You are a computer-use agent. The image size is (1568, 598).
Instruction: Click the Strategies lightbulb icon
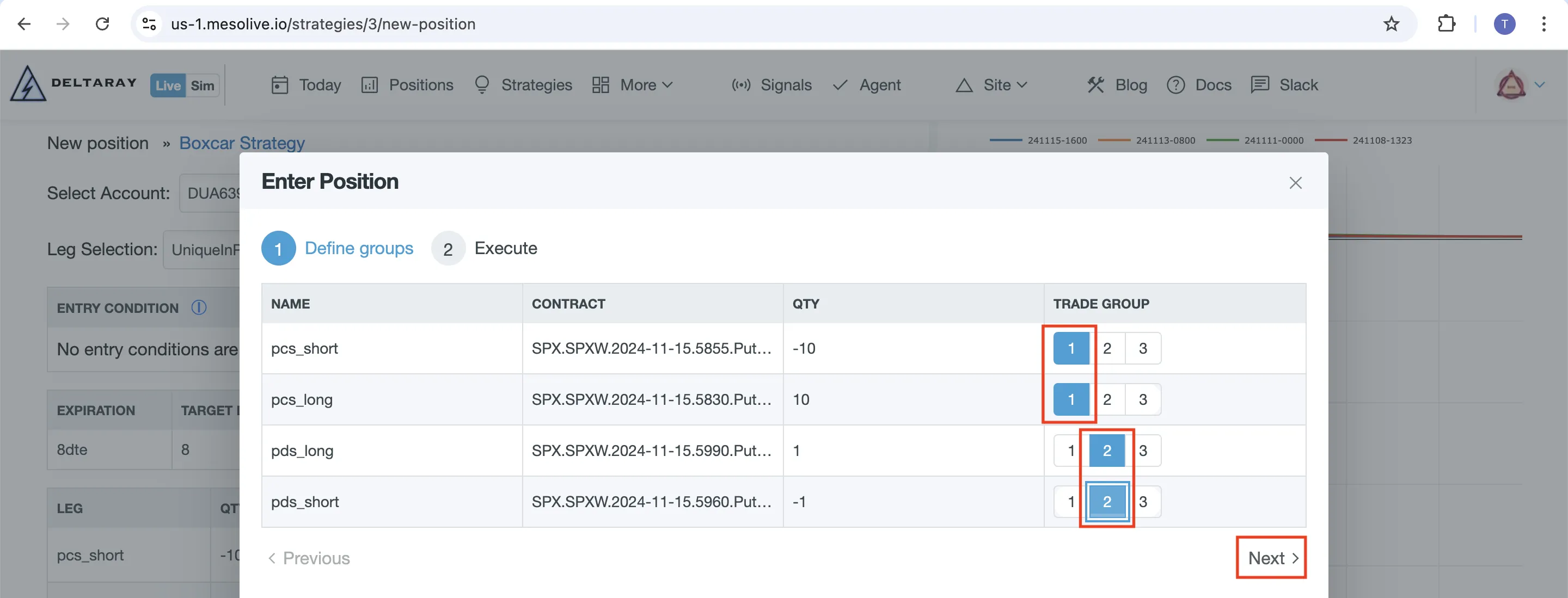(481, 84)
